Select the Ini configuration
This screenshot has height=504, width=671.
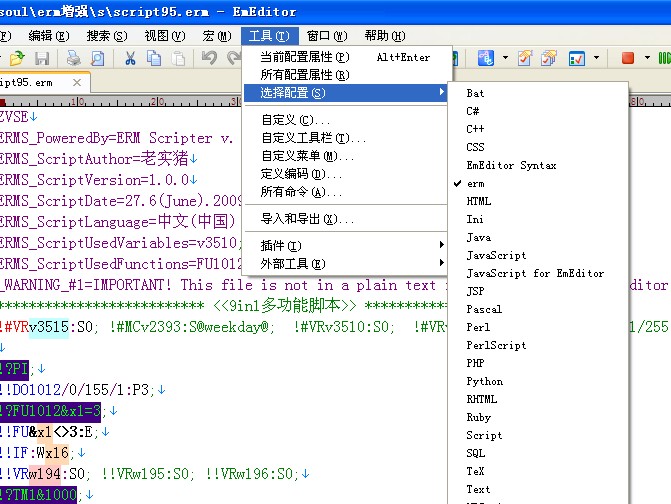tap(538, 219)
